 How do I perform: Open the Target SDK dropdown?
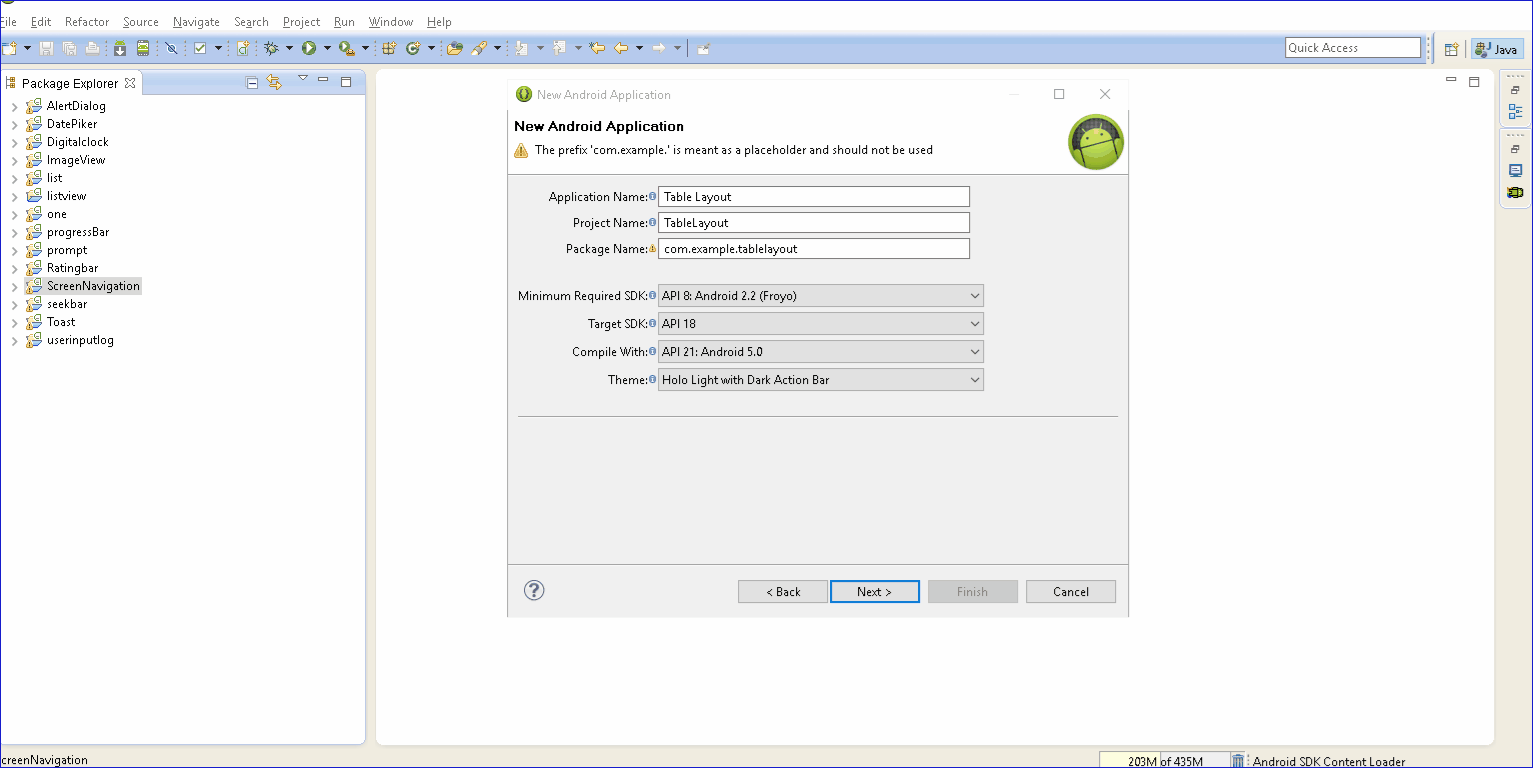pos(820,324)
